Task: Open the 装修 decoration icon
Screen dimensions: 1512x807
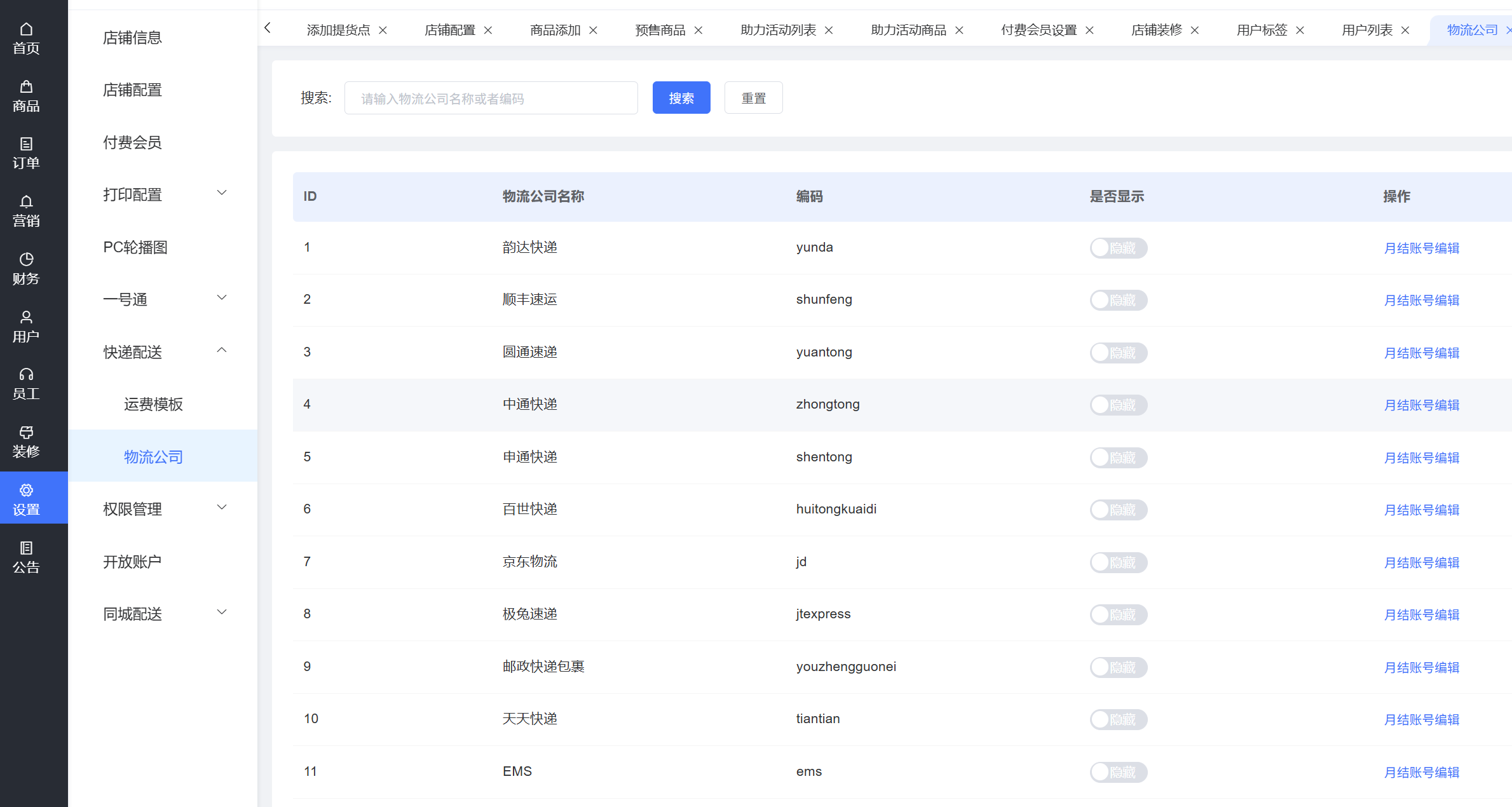Action: [26, 442]
